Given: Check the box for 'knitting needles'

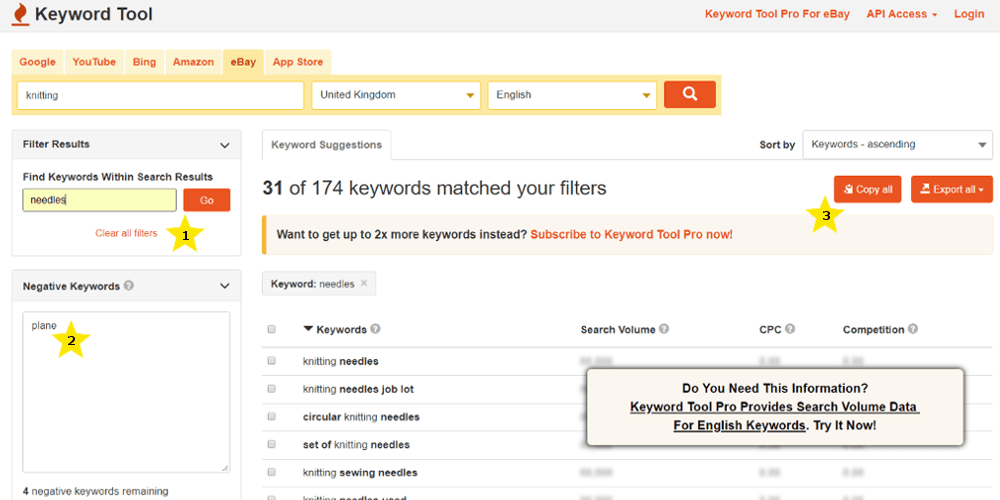Looking at the screenshot, I should point(272,361).
